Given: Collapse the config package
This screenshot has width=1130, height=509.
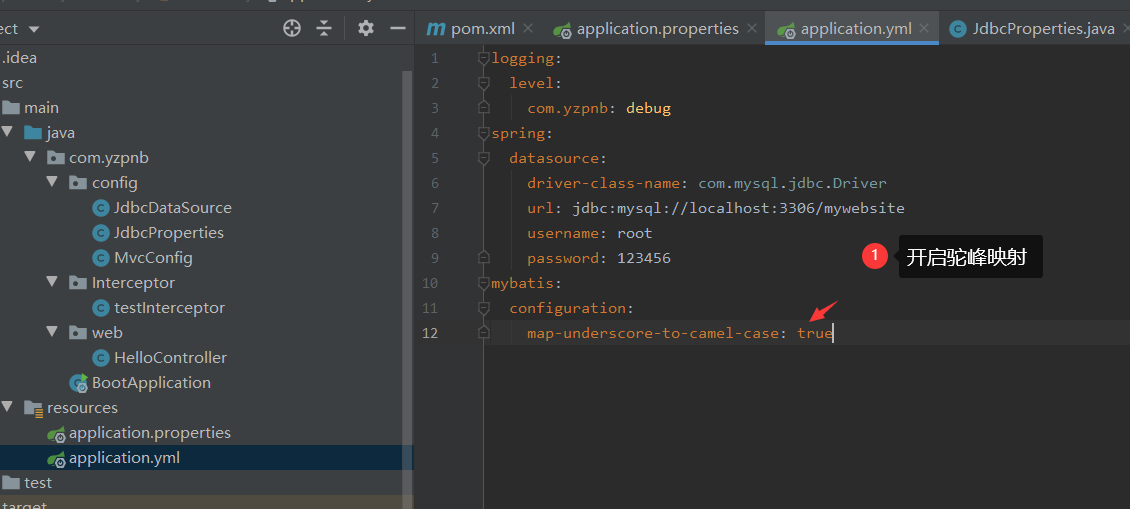Looking at the screenshot, I should (x=53, y=182).
